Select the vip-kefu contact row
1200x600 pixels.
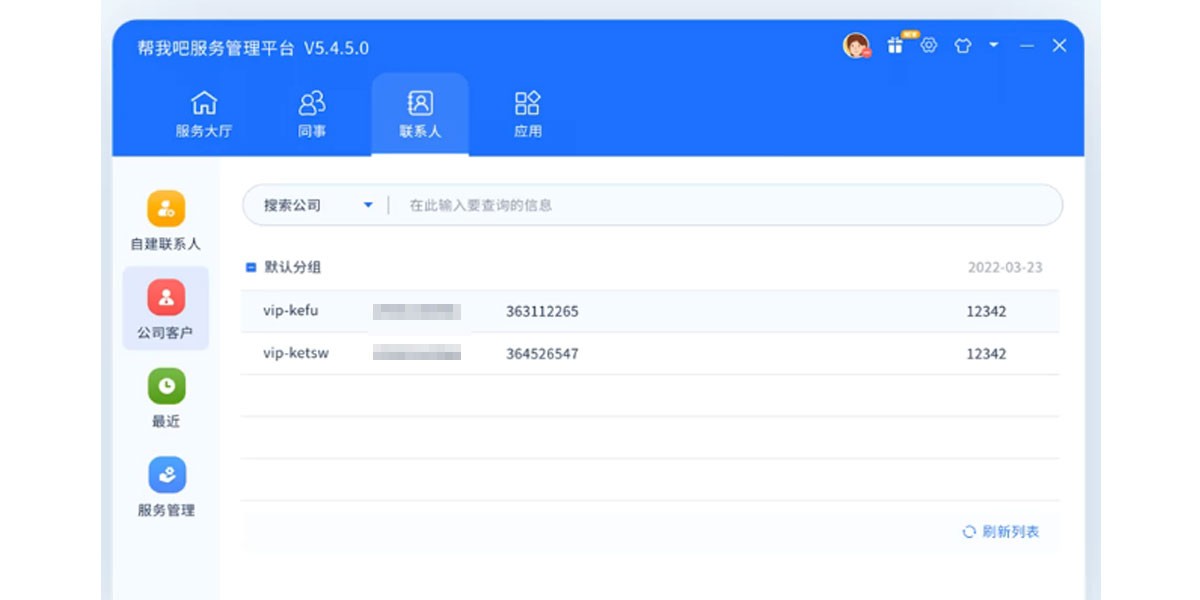click(650, 311)
